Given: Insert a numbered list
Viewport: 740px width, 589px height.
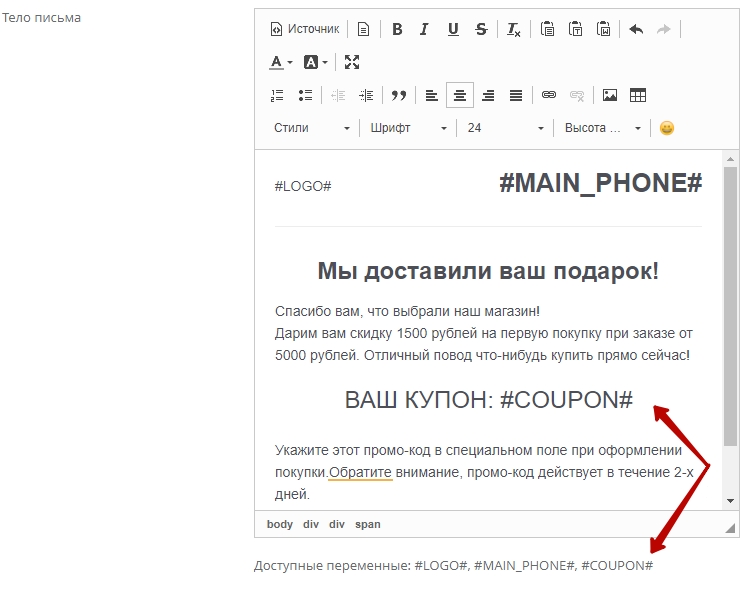Looking at the screenshot, I should (278, 95).
